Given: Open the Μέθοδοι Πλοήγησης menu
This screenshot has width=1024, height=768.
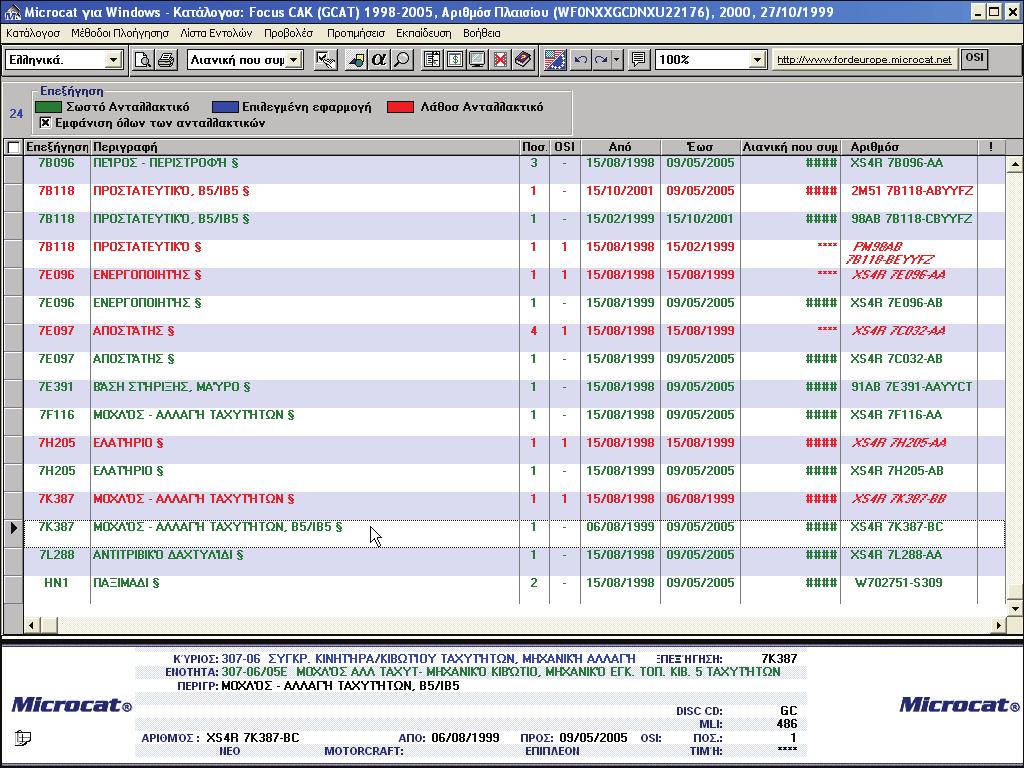Looking at the screenshot, I should [120, 33].
